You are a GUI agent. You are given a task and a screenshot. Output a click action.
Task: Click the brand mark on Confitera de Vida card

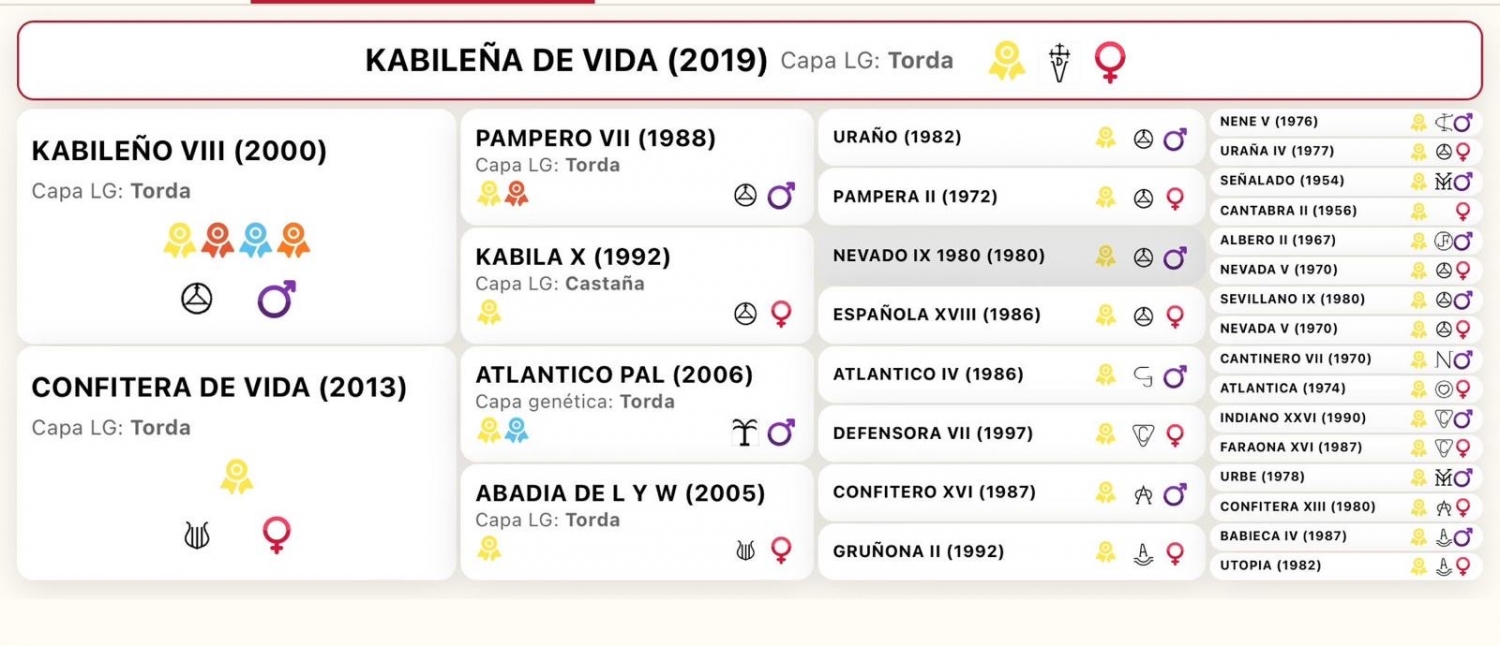pyautogui.click(x=197, y=536)
